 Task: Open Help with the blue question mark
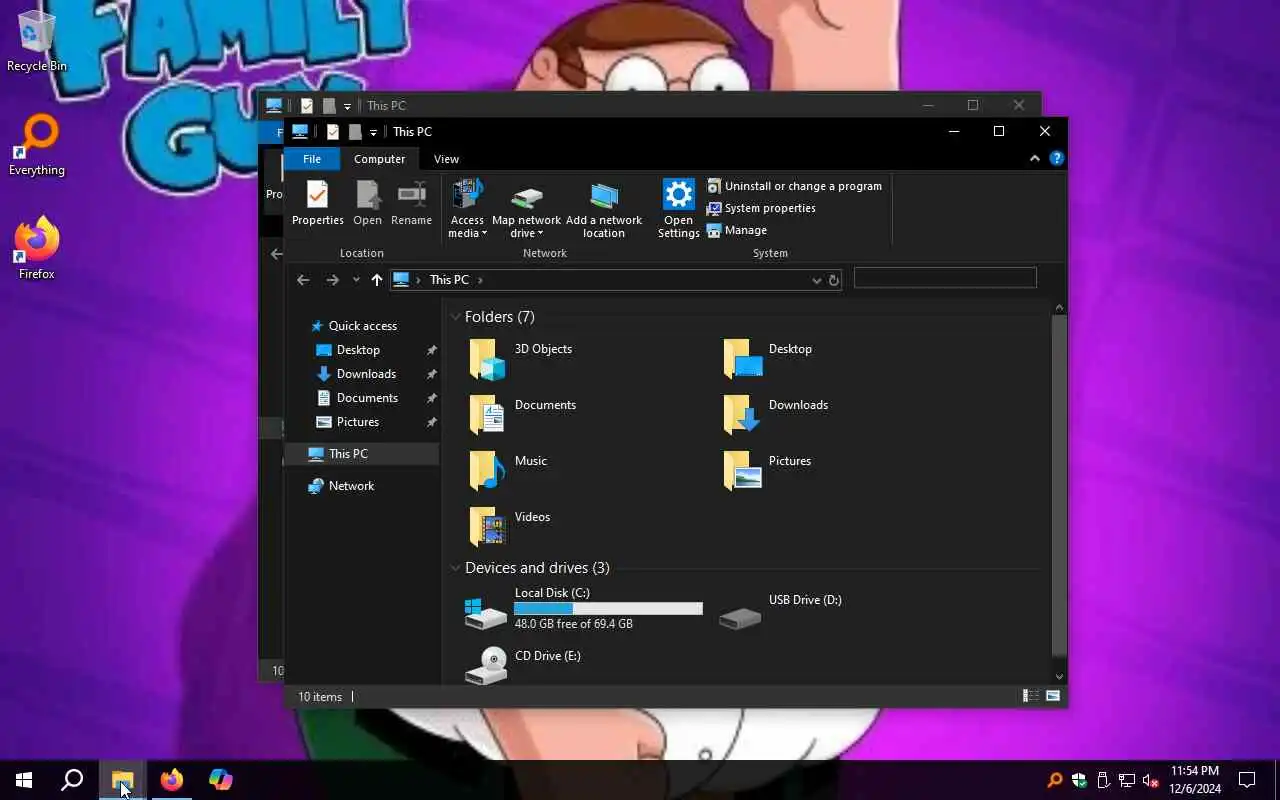pos(1056,159)
